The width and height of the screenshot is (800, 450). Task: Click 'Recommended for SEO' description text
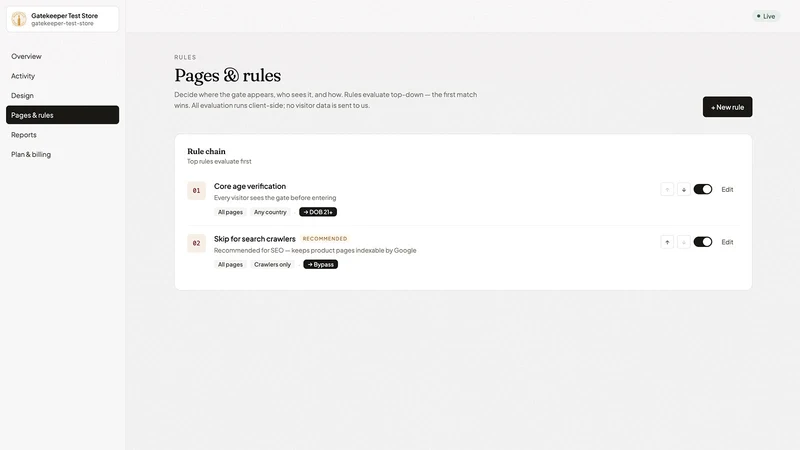pyautogui.click(x=315, y=251)
